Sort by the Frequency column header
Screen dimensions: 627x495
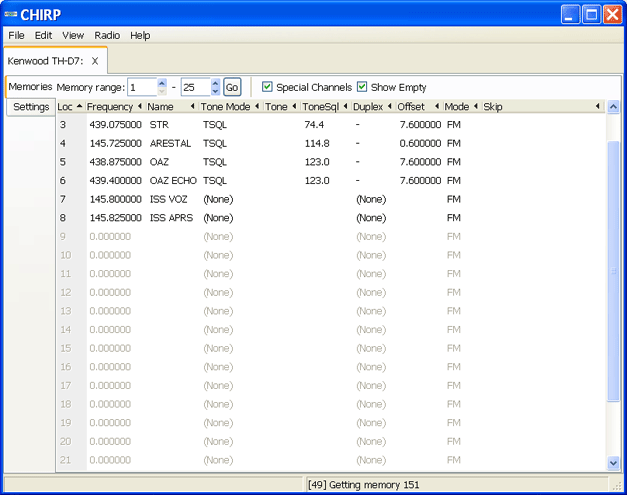pyautogui.click(x=115, y=107)
